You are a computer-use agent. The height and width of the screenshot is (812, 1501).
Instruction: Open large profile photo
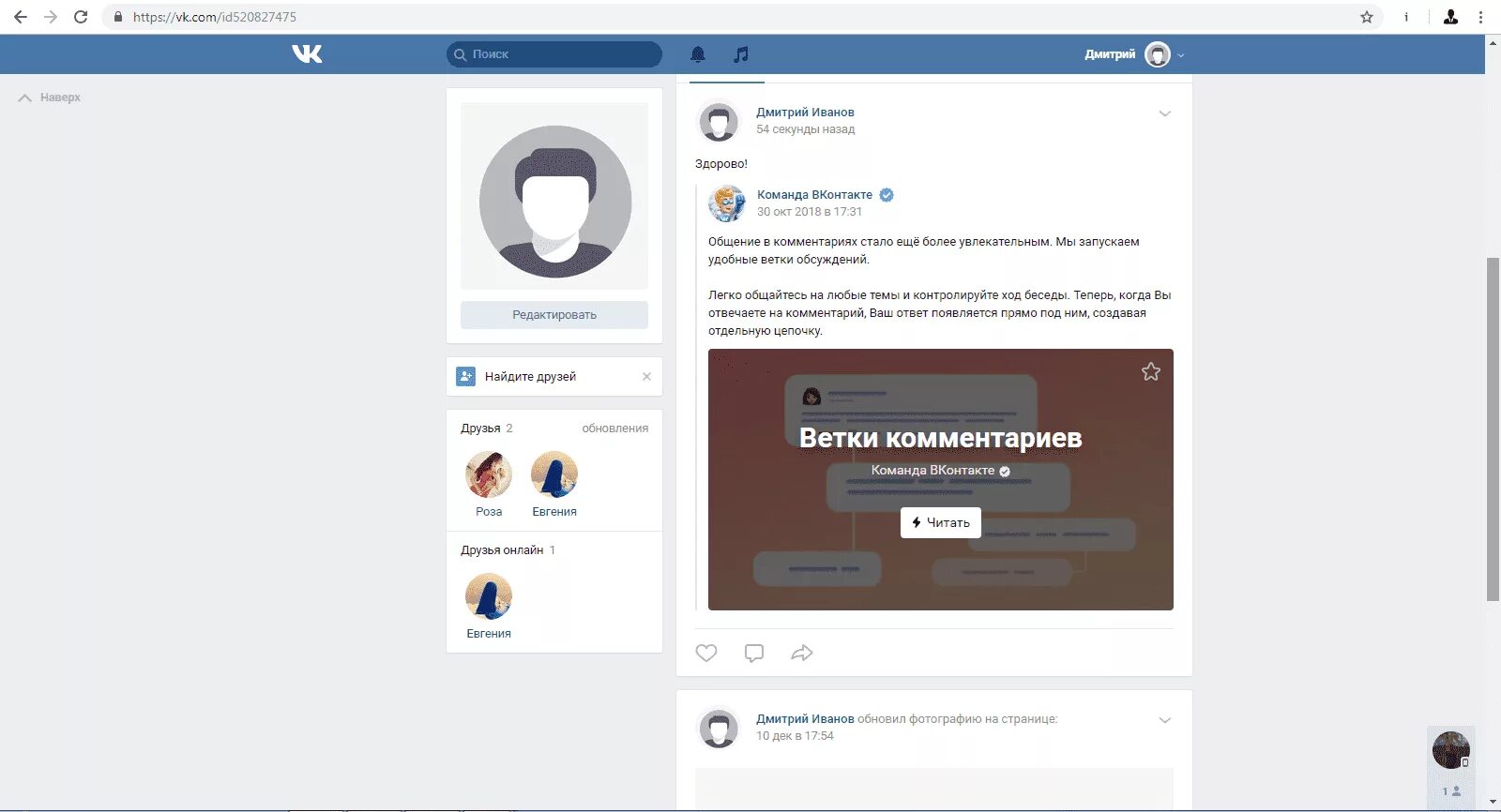pos(554,196)
